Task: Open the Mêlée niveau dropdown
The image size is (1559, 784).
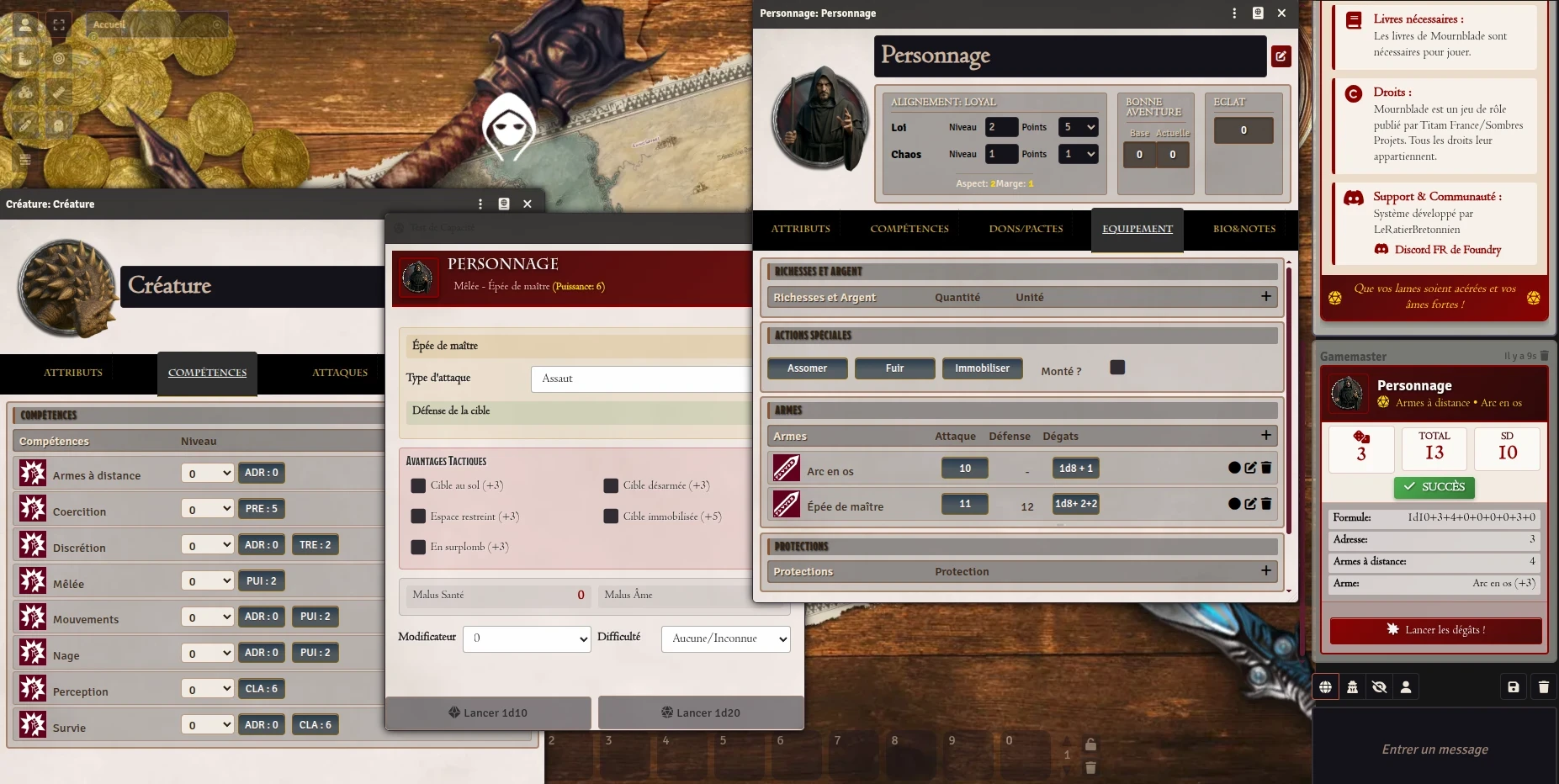Action: [x=207, y=581]
